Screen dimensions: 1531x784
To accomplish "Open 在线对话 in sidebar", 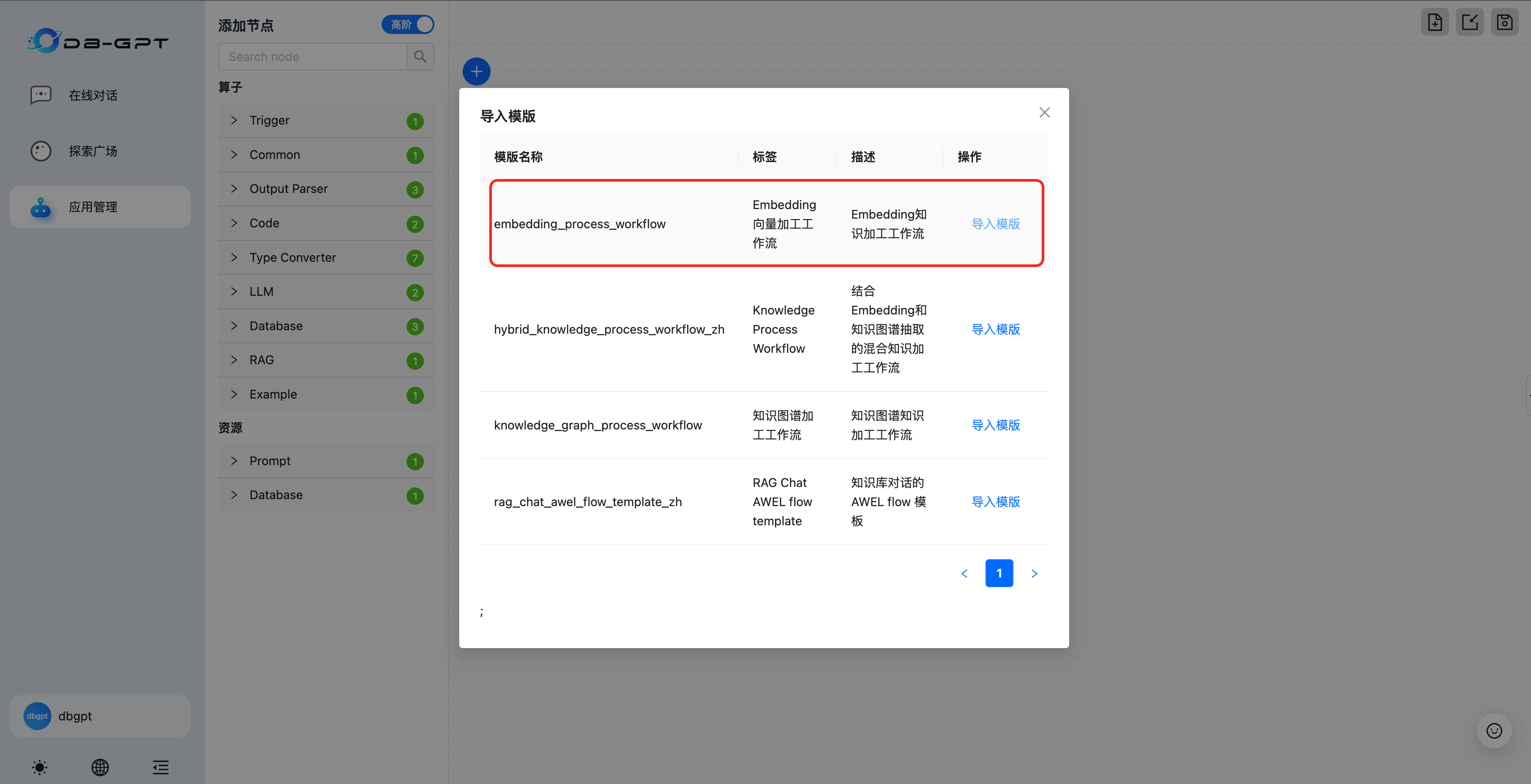I will pyautogui.click(x=93, y=95).
